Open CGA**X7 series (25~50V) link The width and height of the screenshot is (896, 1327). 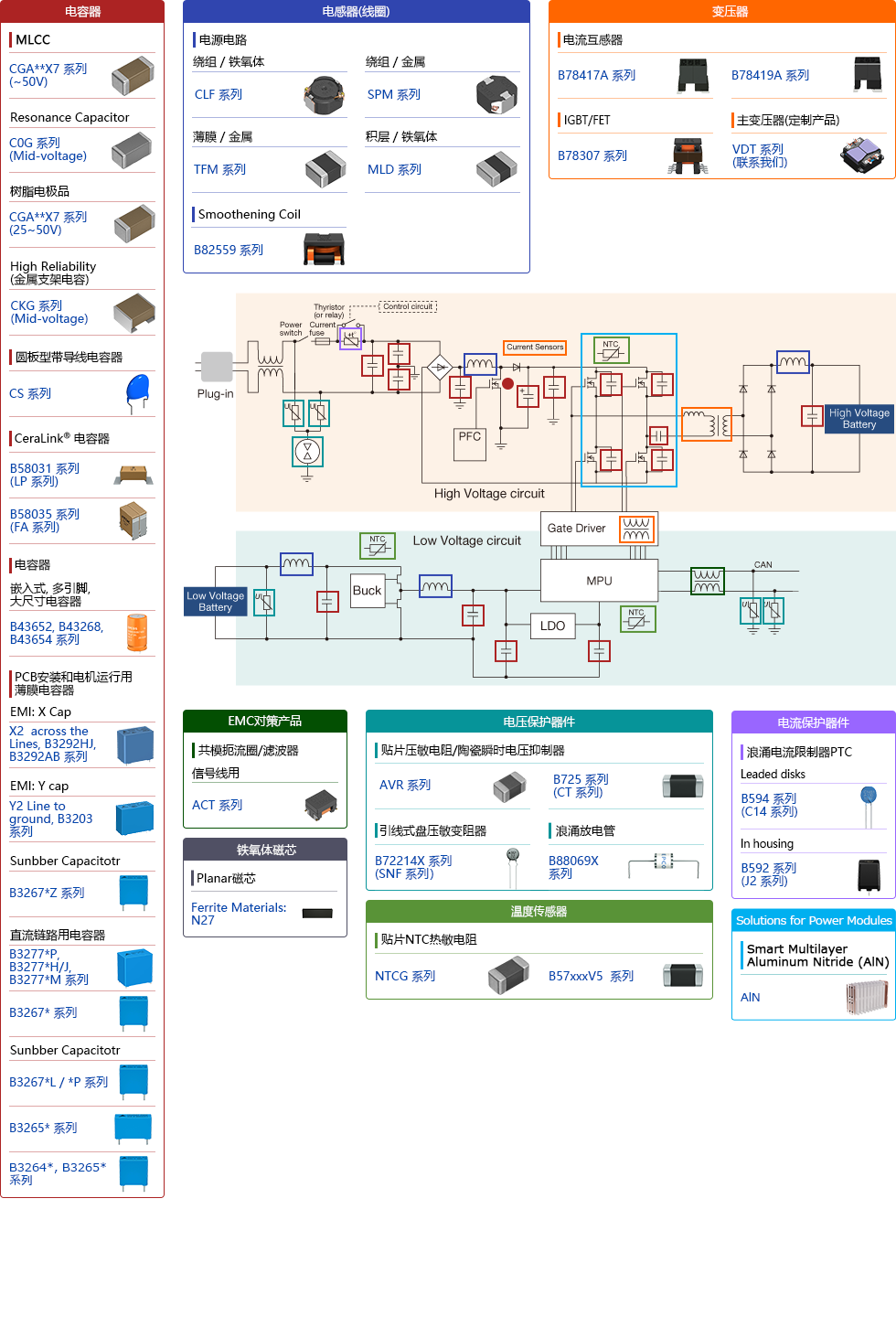coord(48,223)
